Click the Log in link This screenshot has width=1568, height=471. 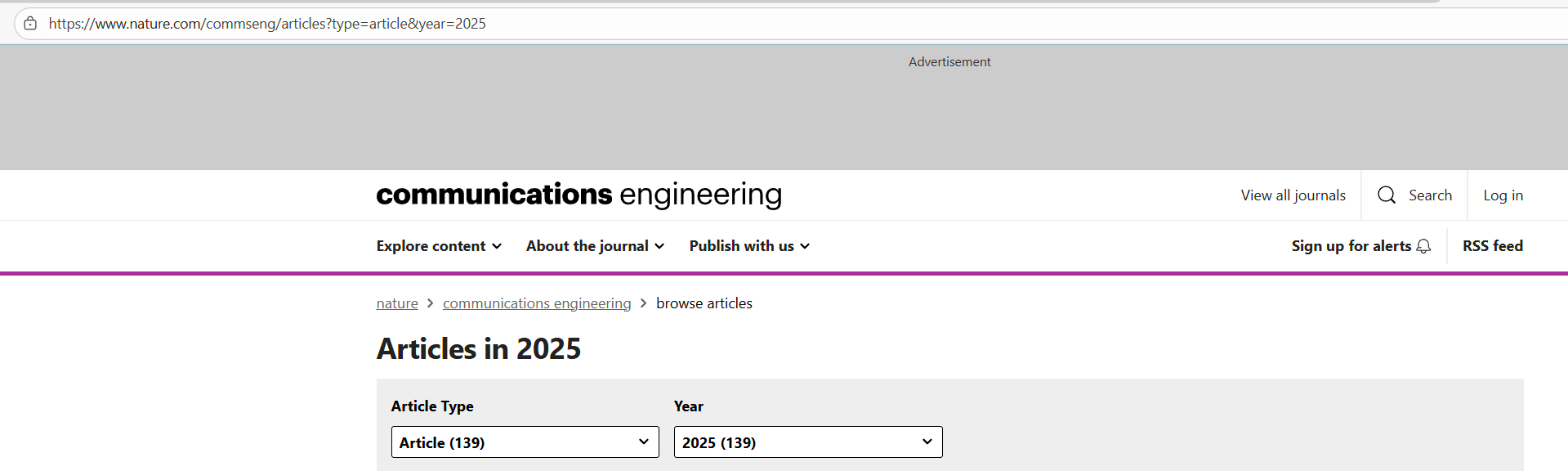click(1503, 195)
